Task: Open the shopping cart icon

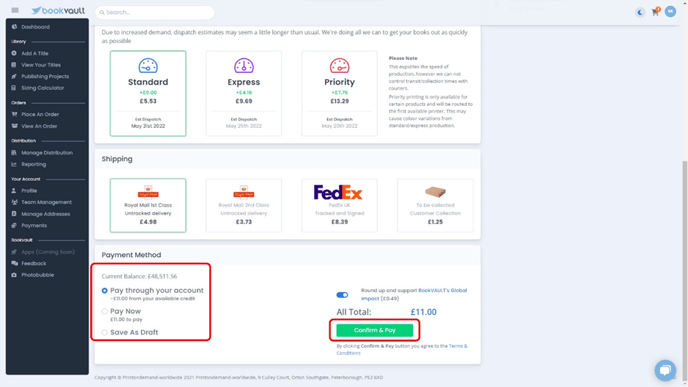Action: pos(656,12)
